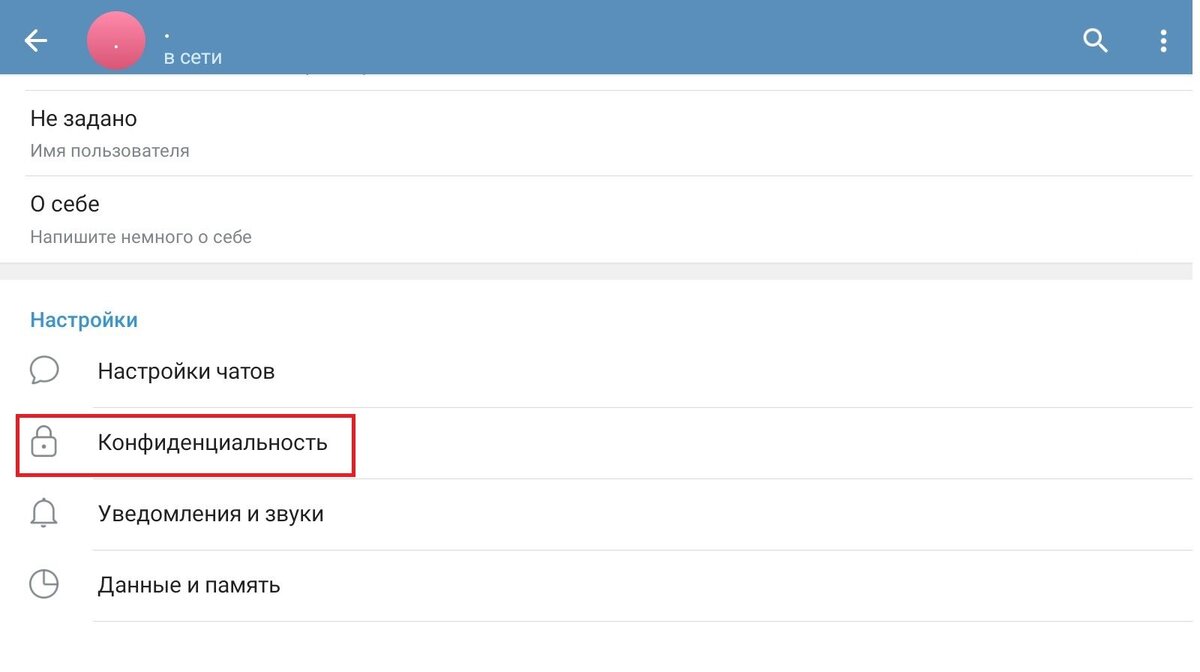This screenshot has width=1200, height=672.
Task: Click the chat bubble icon
Action: point(44,371)
